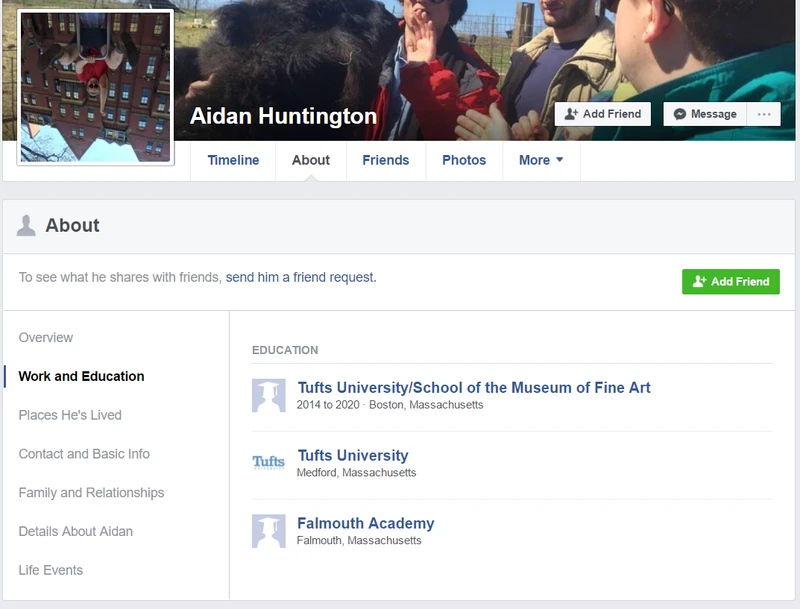Click the Add Friend button on the cover photo

603,114
